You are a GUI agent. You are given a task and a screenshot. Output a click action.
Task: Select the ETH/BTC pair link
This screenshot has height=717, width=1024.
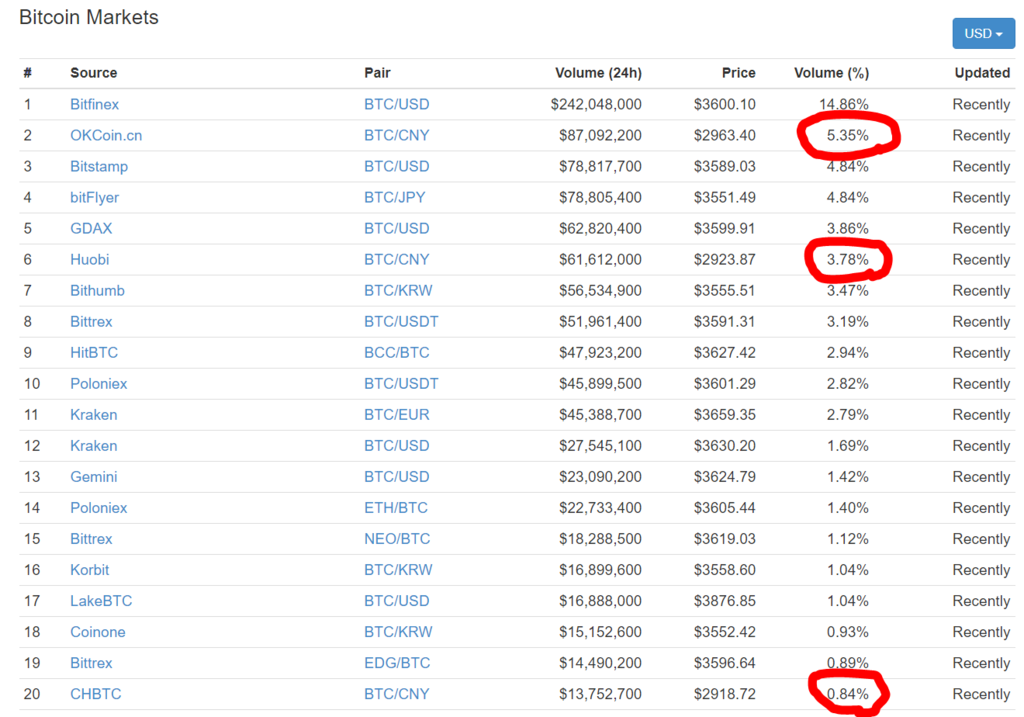click(396, 507)
